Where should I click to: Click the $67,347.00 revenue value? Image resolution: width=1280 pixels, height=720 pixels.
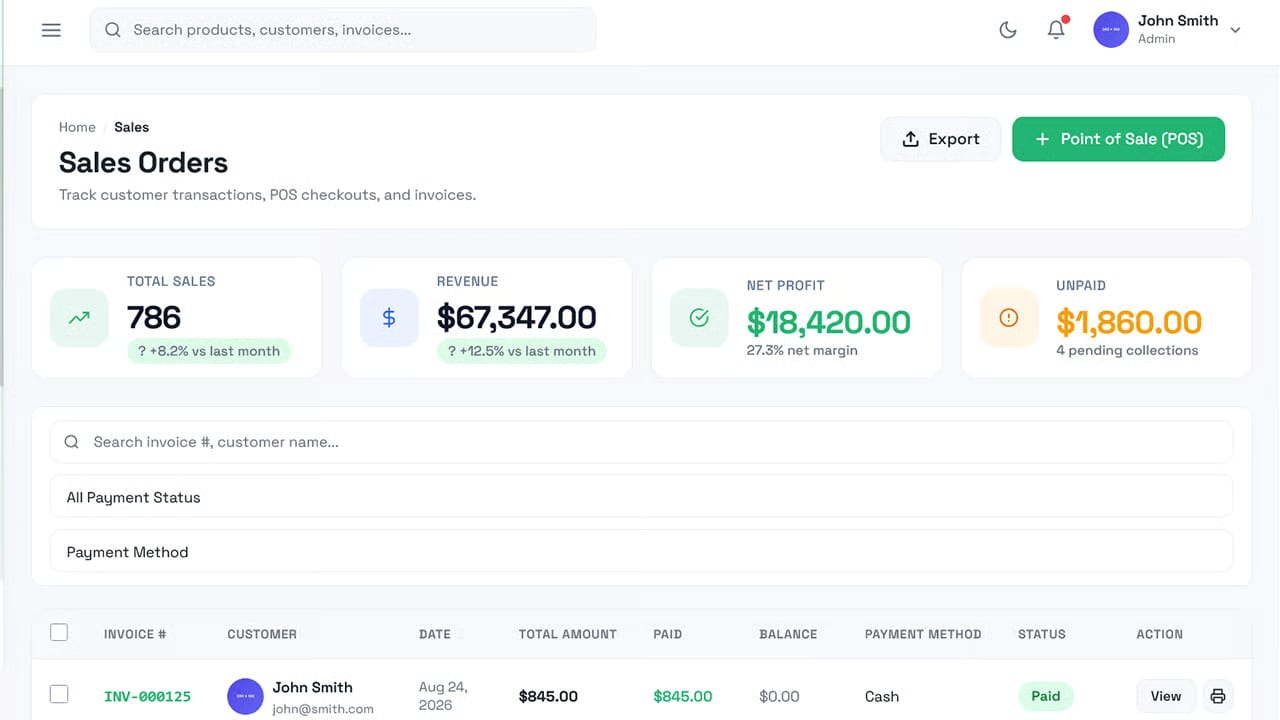pyautogui.click(x=517, y=318)
